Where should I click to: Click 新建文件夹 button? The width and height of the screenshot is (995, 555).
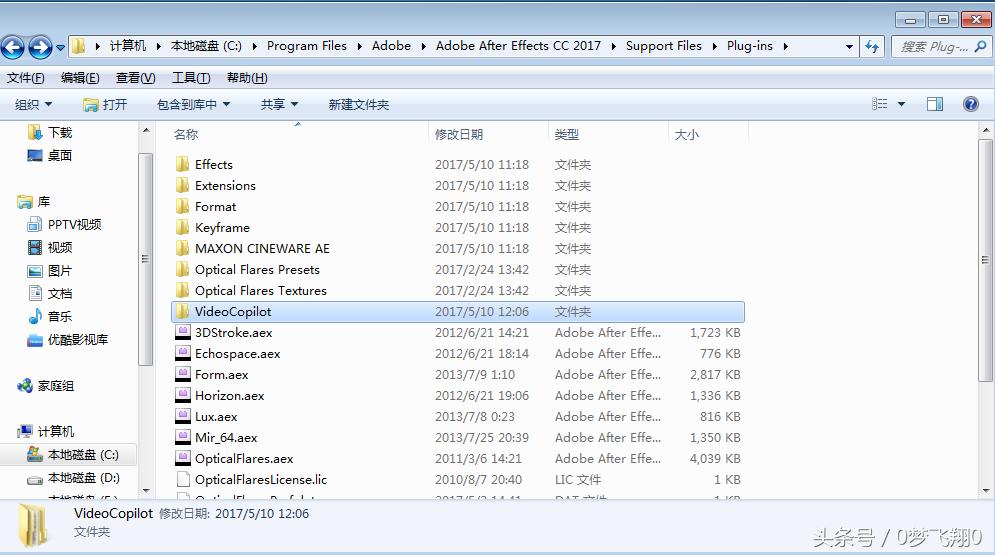click(x=359, y=105)
